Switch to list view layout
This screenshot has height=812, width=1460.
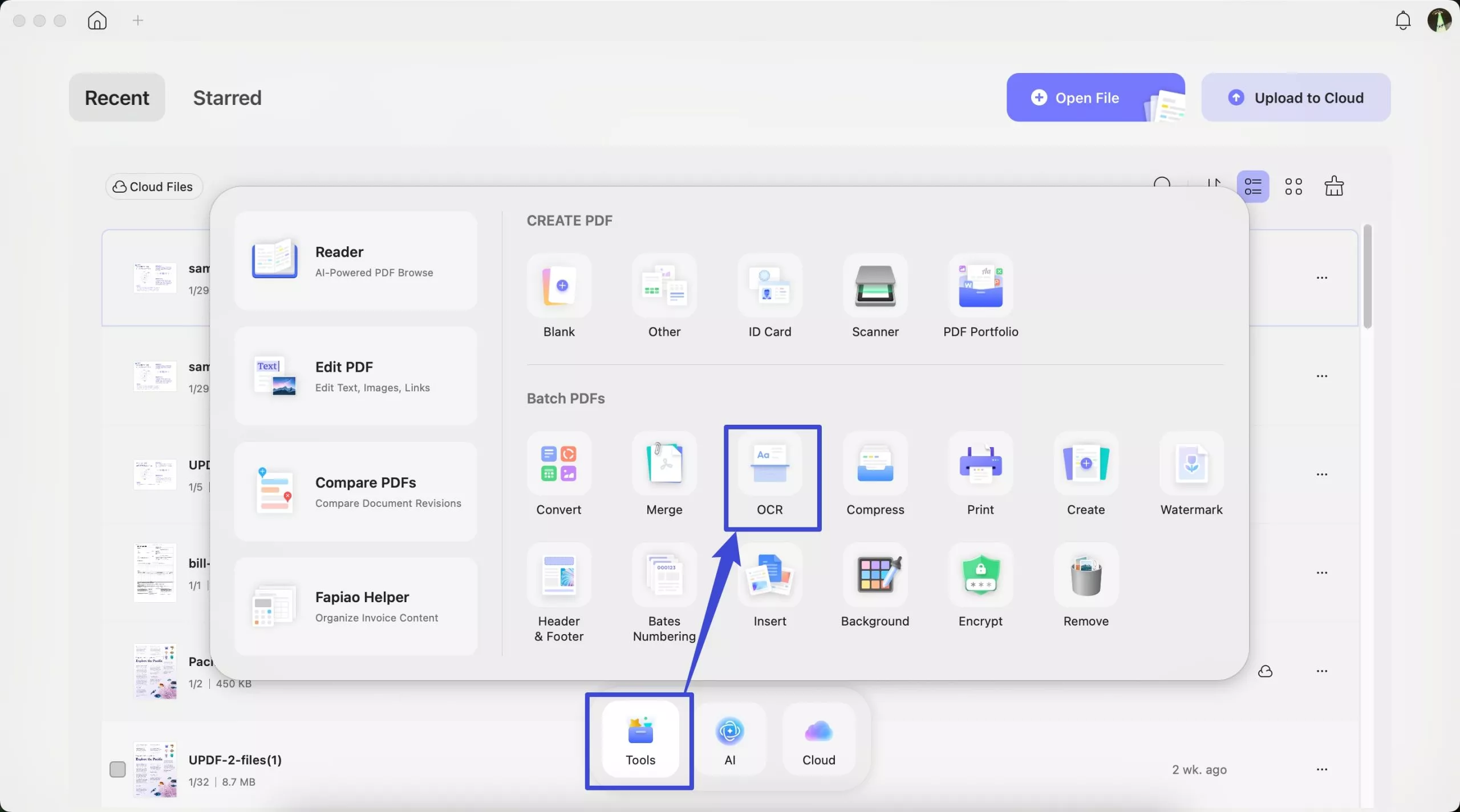click(1254, 186)
